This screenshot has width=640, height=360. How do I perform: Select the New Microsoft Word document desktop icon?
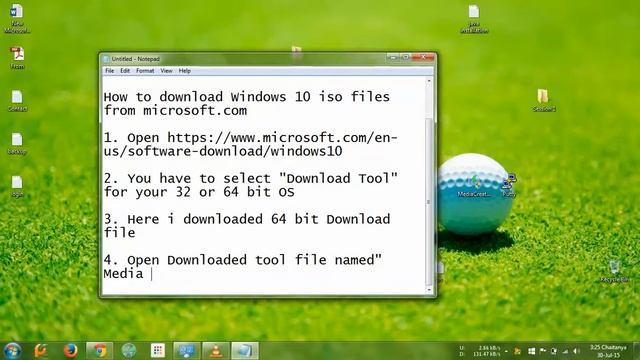[x=17, y=18]
